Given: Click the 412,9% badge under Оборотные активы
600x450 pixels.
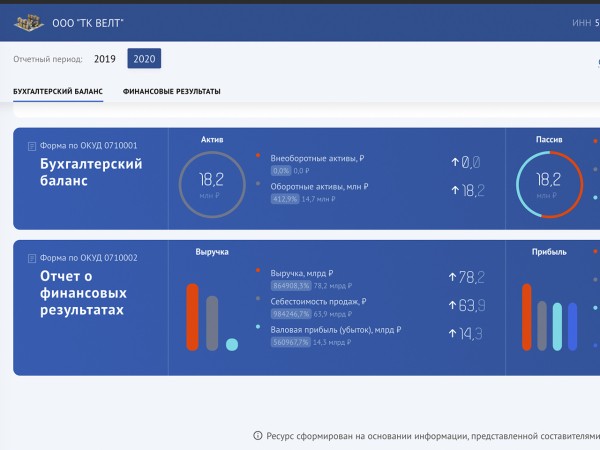Looking at the screenshot, I should click(285, 199).
